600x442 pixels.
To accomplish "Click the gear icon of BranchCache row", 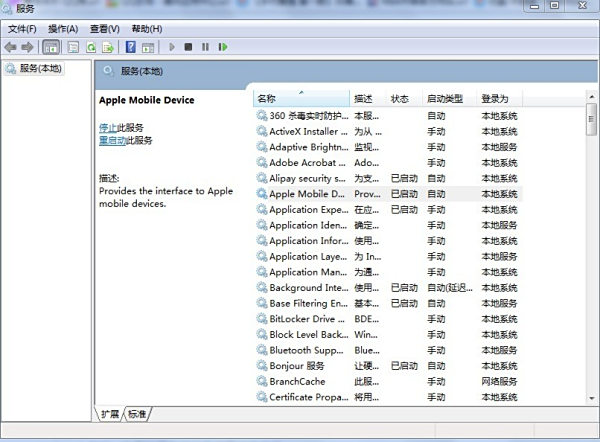I will pos(262,382).
